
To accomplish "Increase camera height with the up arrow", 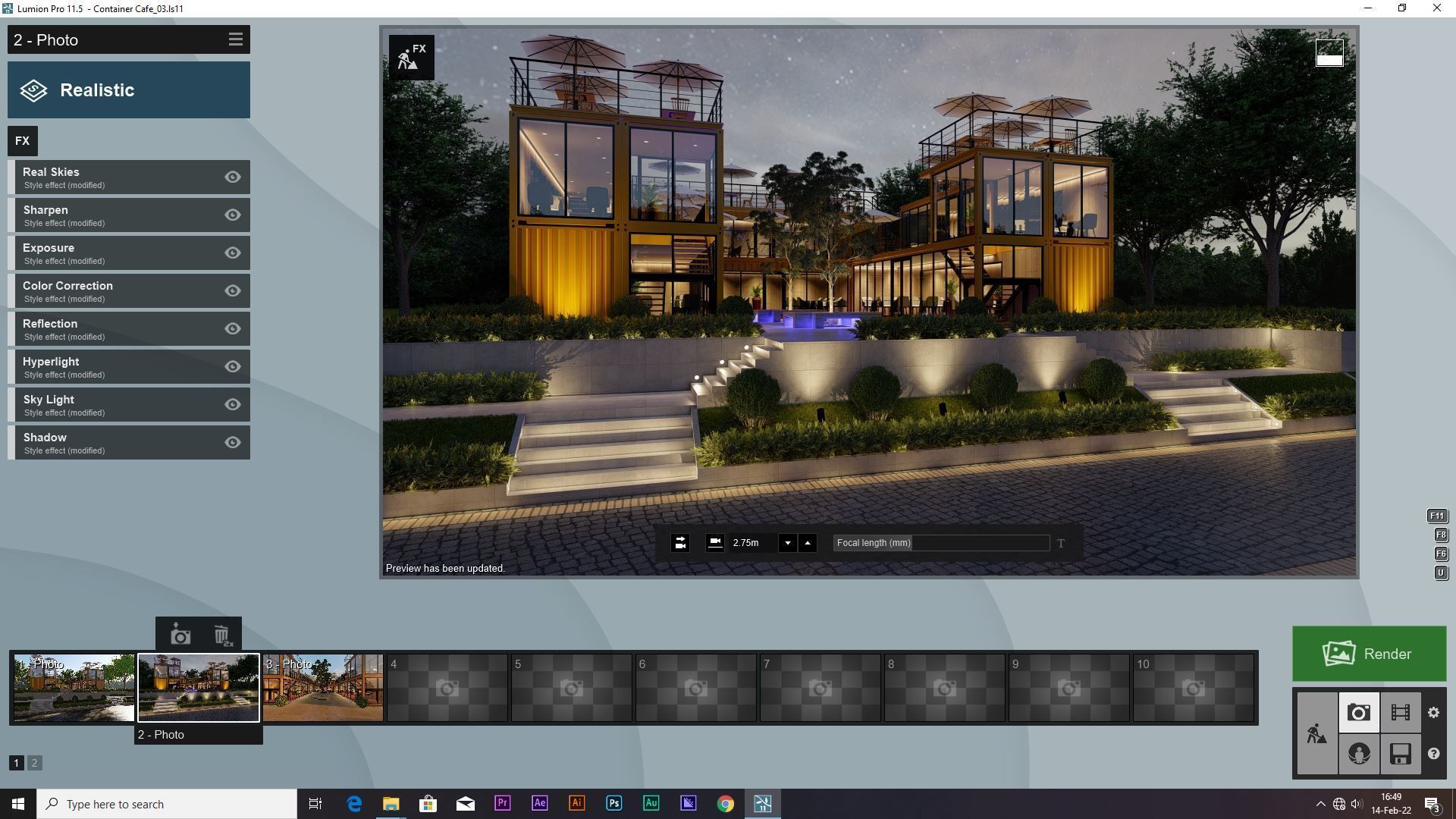I will click(x=807, y=543).
